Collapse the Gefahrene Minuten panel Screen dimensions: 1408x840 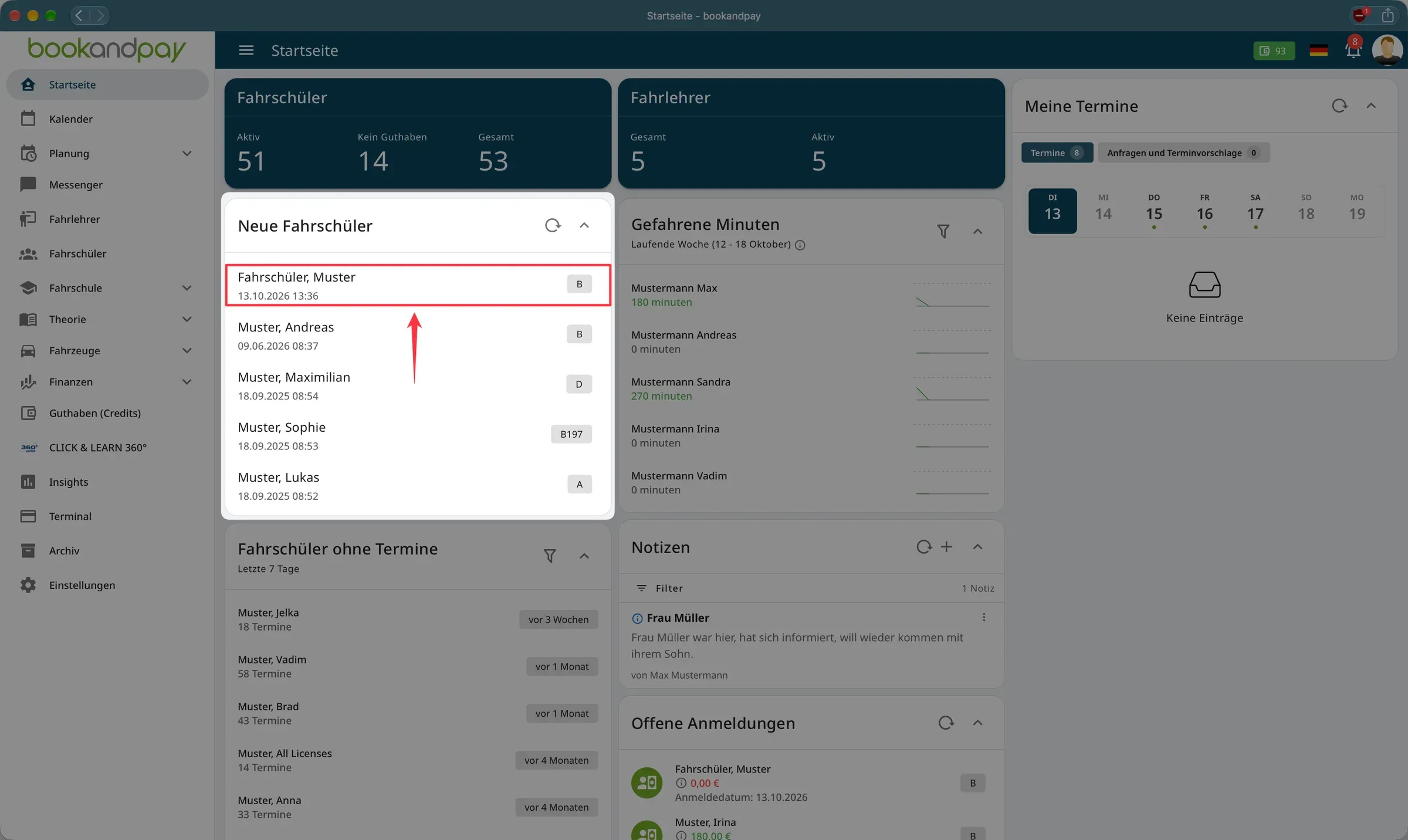[977, 231]
